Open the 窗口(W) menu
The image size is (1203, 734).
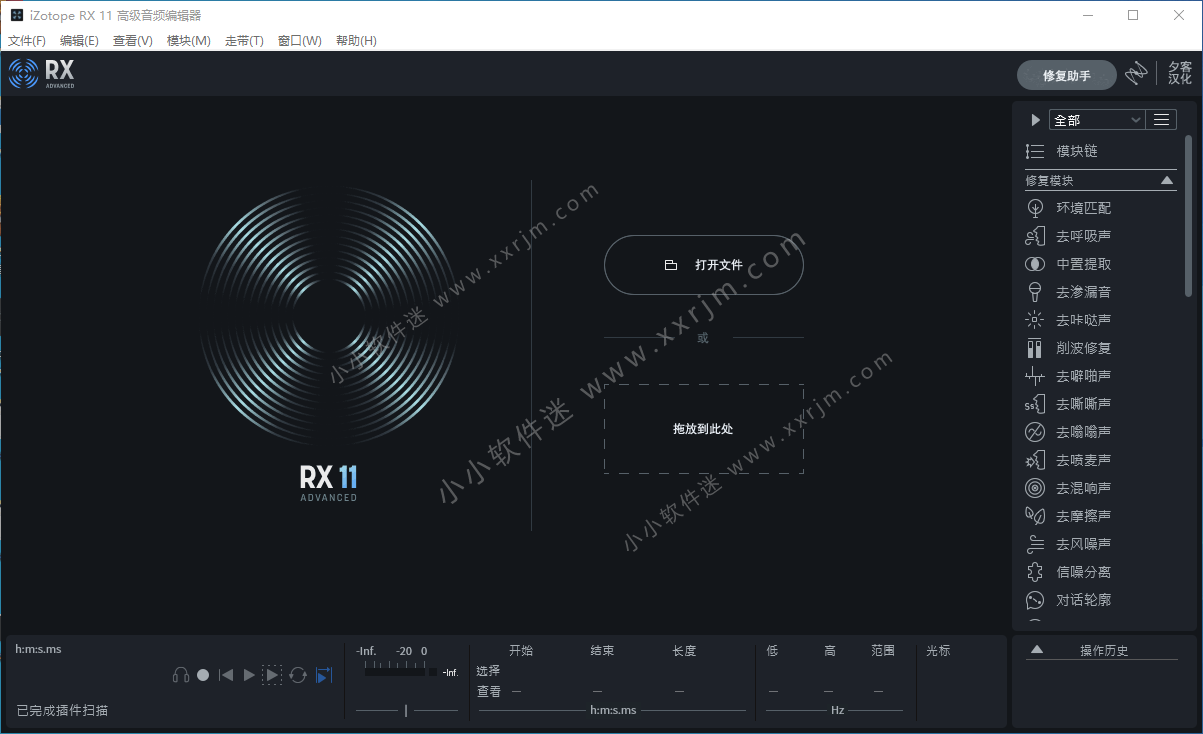[x=300, y=41]
